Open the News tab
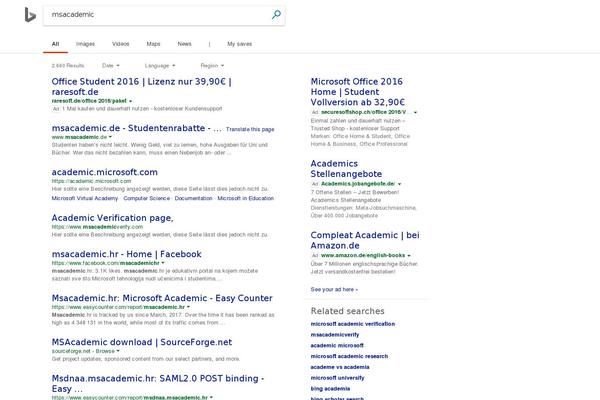This screenshot has width=600, height=400. [184, 44]
